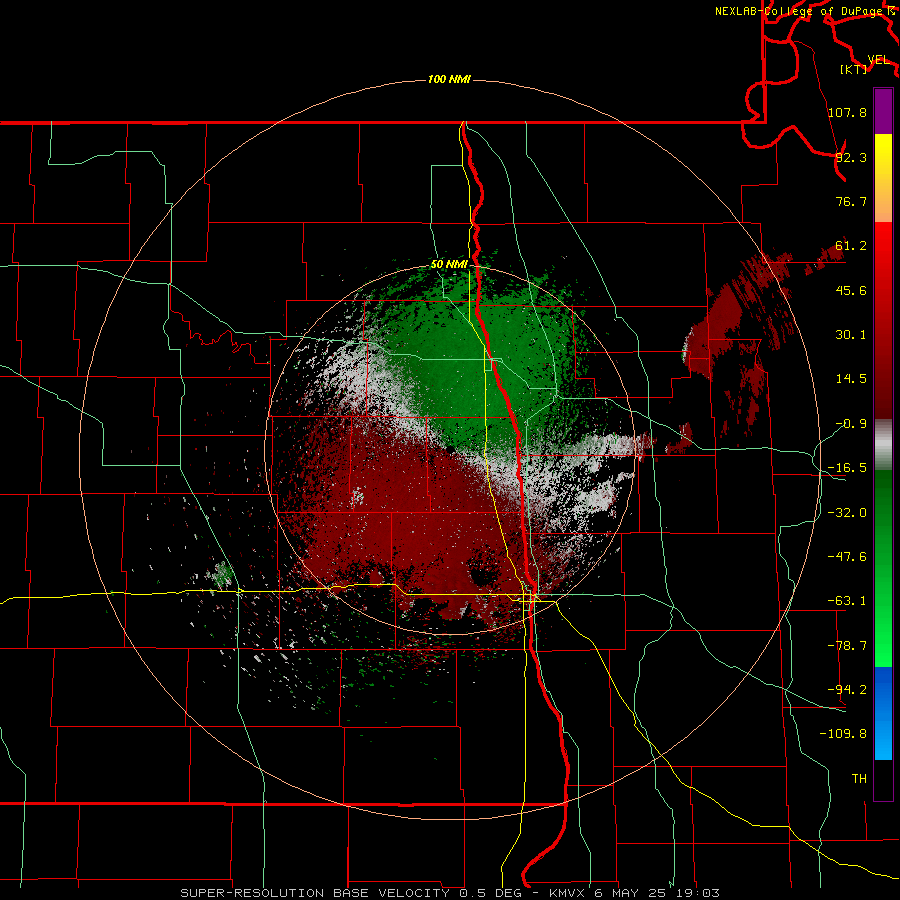The image size is (900, 900).
Task: Click the 76.7 scale value
Action: click(851, 201)
